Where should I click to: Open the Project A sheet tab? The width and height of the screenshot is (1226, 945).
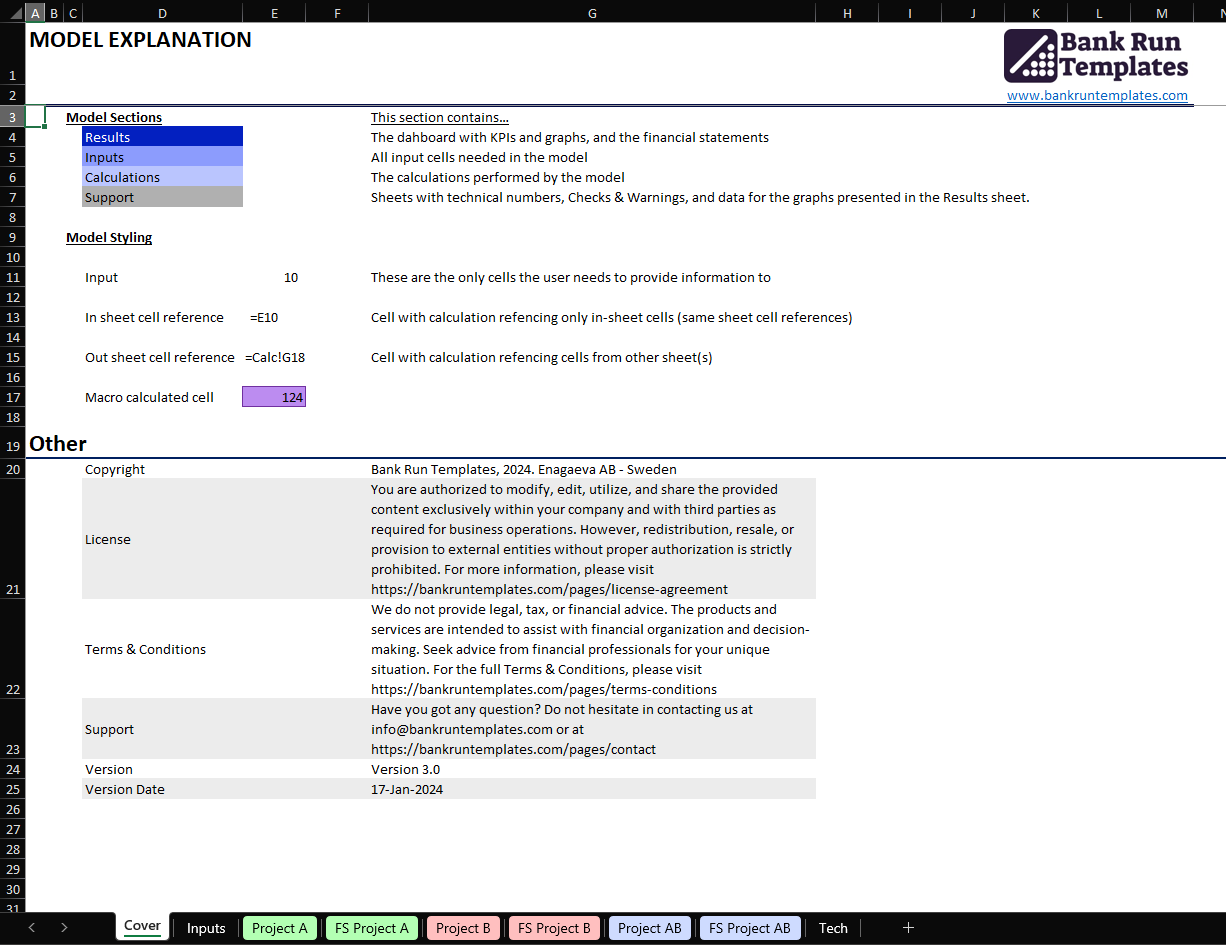click(280, 928)
